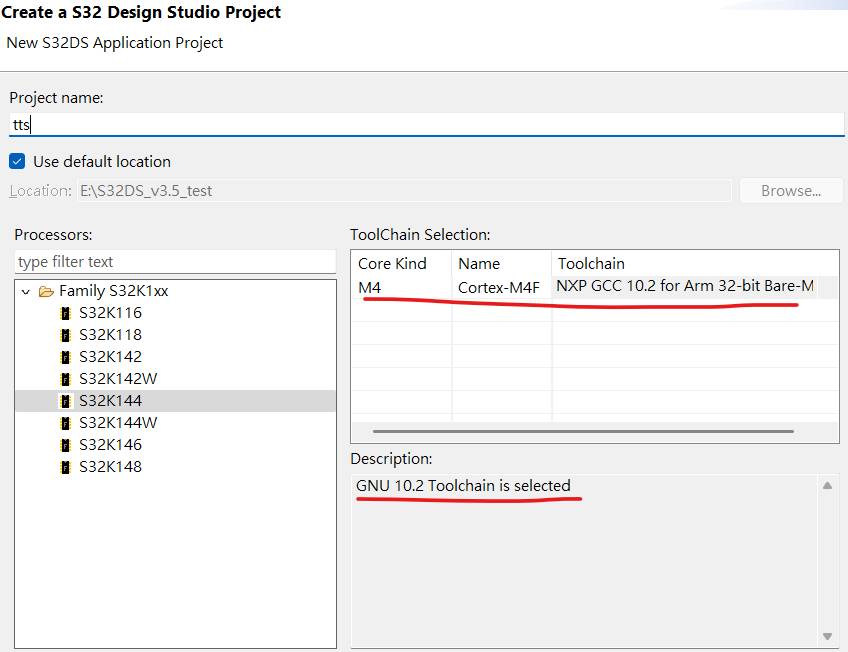Click the chip icon next to S32K144
The height and width of the screenshot is (652, 848).
tap(65, 400)
